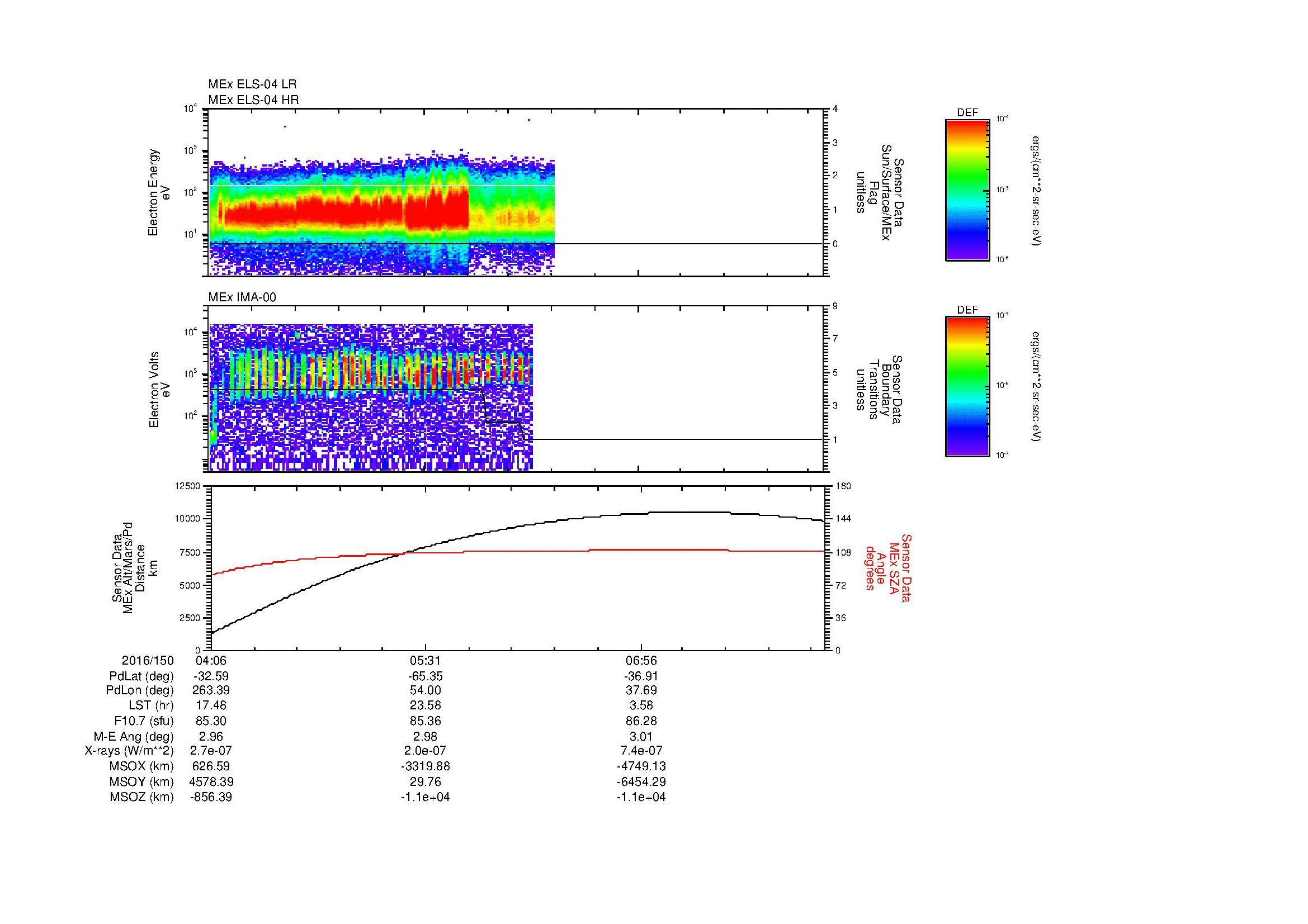
Task: Click the 12500 altitude axis tick label
Action: click(188, 486)
